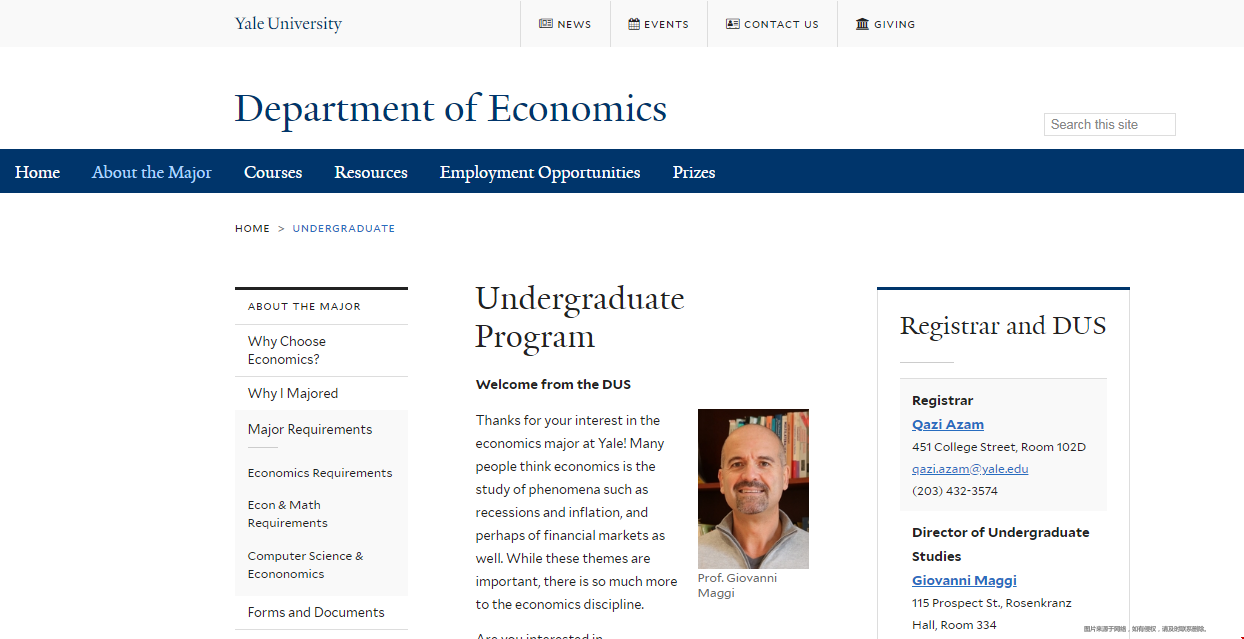Click the Prof. Giovanni Maggi caption
The image size is (1244, 639).
coord(737,585)
